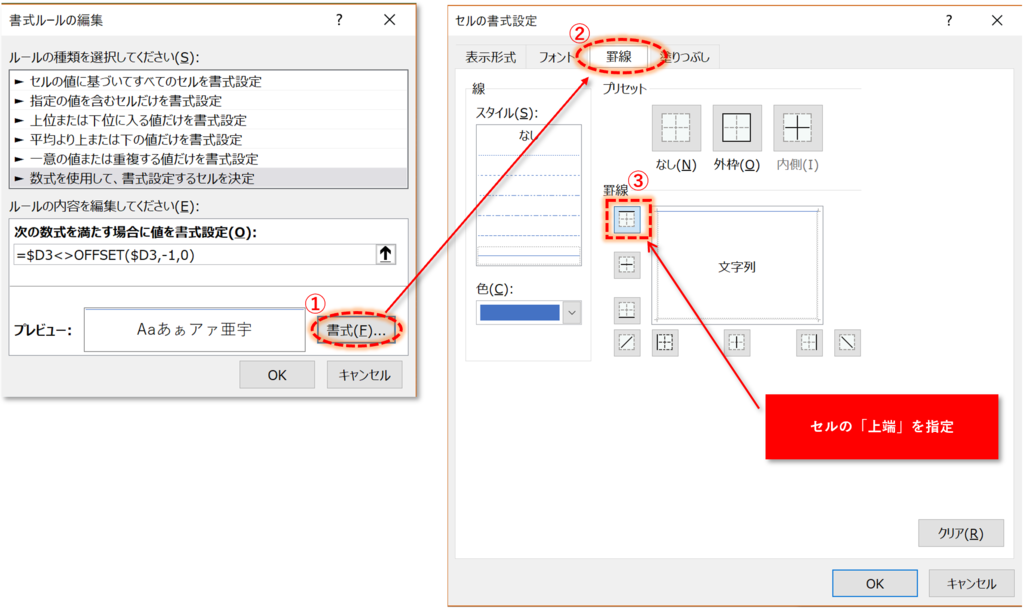Switch to the 表示形式 tab
The width and height of the screenshot is (1024, 609).
(x=492, y=57)
